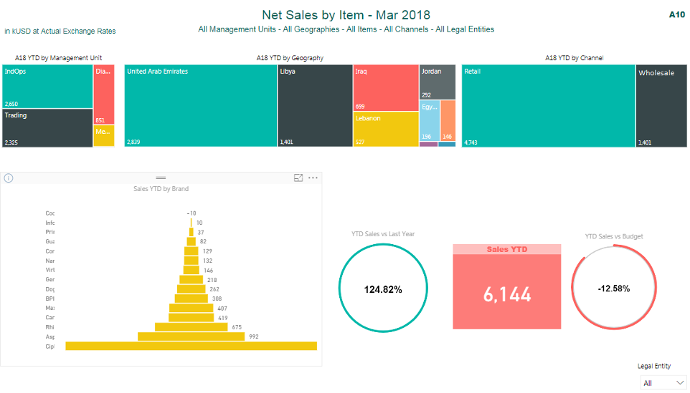Click the Legal Entity dropdown chevron

coord(680,383)
